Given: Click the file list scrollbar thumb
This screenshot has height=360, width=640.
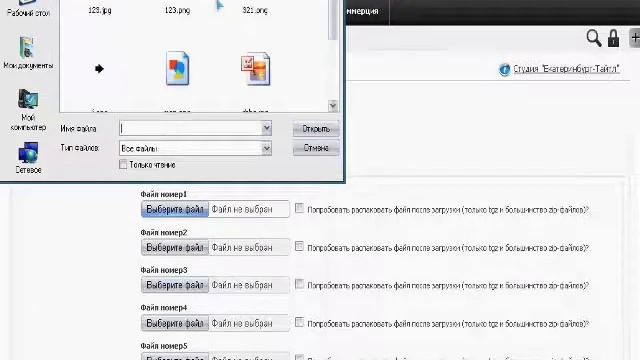Looking at the screenshot, I should (x=333, y=20).
